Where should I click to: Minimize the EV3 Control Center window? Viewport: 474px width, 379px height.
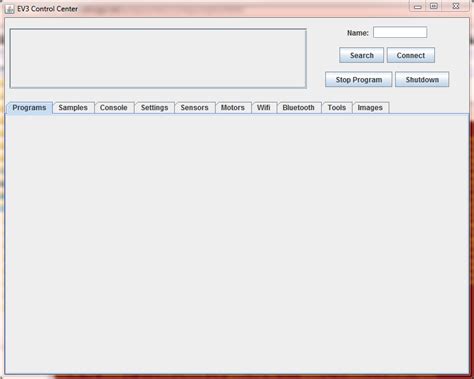click(418, 6)
